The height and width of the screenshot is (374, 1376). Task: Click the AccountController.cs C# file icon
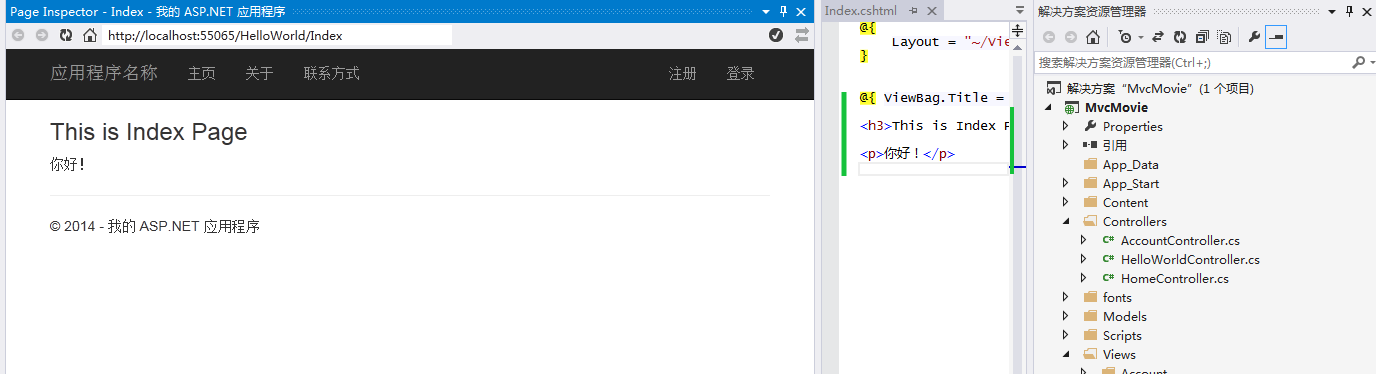[1108, 240]
